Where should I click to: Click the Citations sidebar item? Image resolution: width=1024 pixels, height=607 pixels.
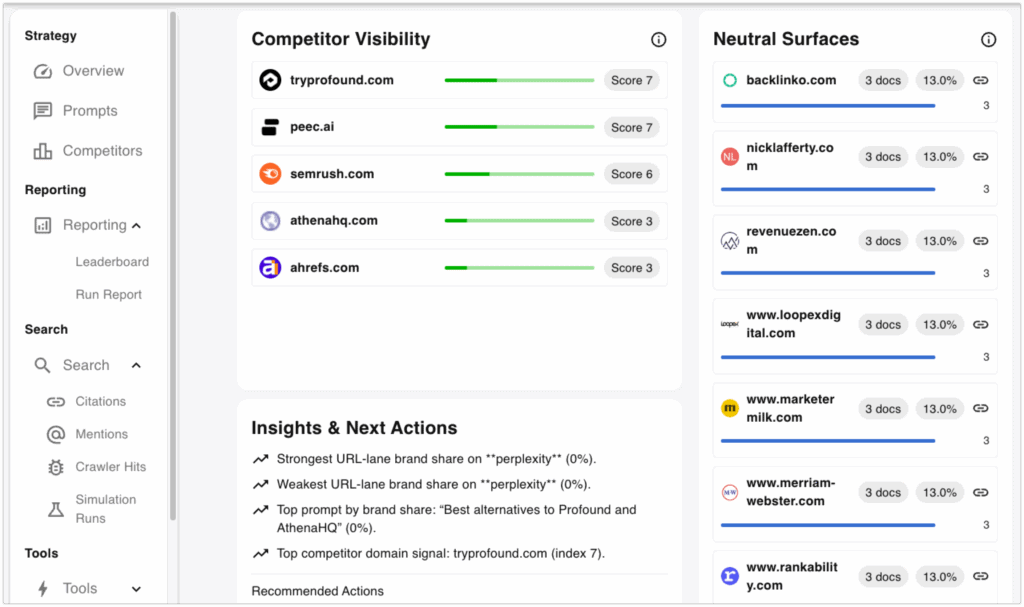[100, 402]
